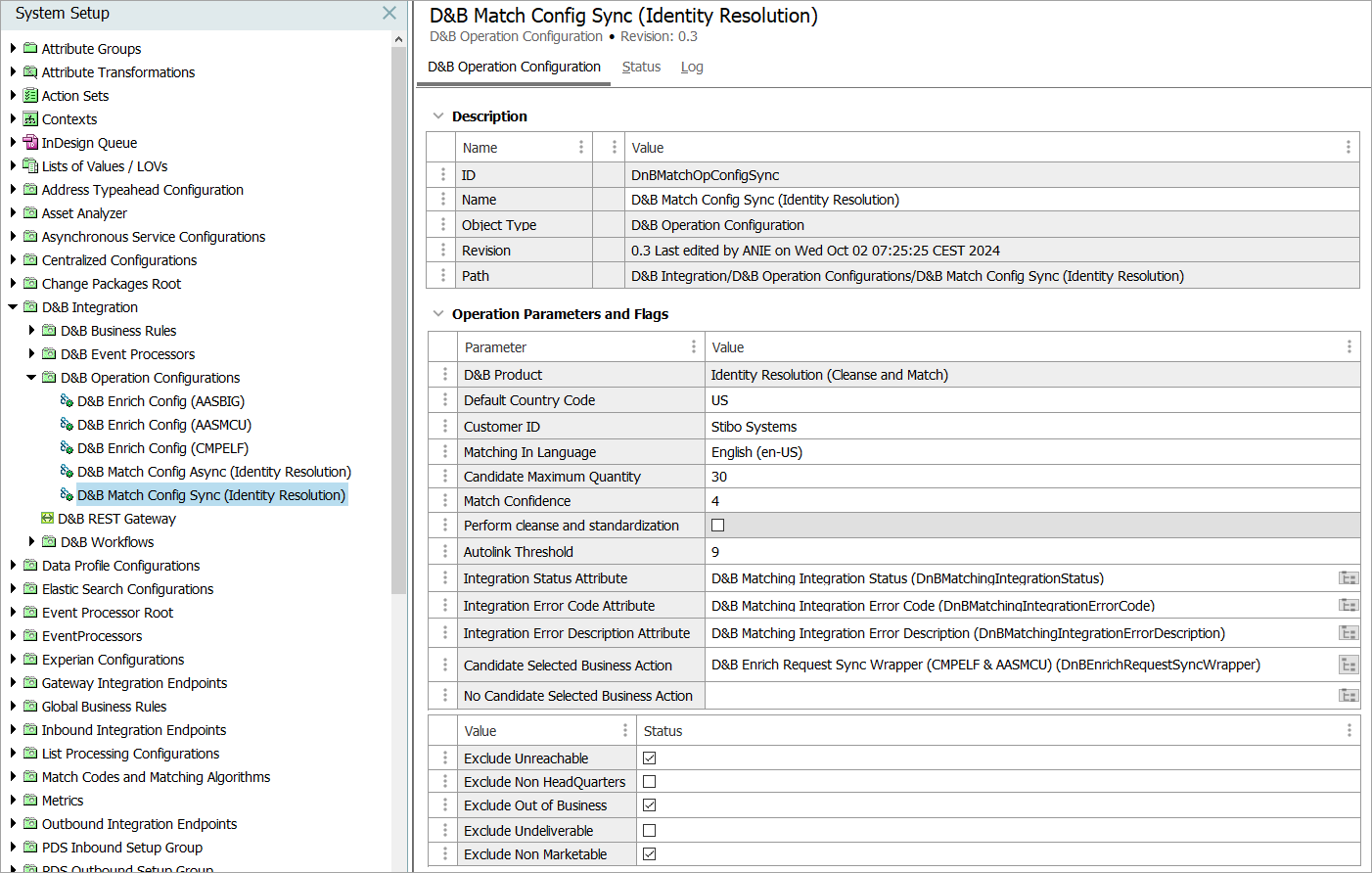Open Name column options menu in Description table

click(x=581, y=147)
